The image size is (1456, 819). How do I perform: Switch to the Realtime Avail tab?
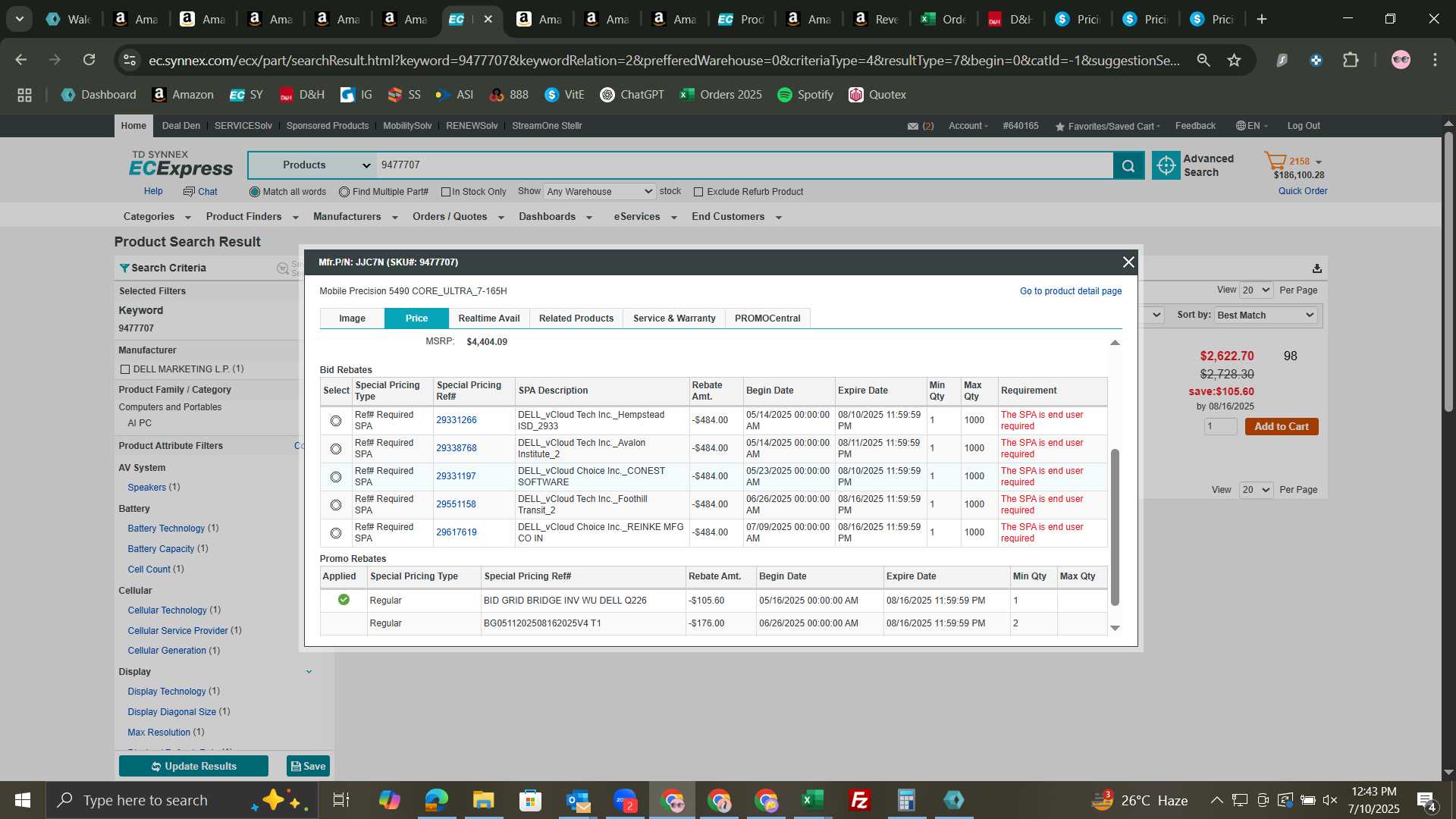coord(489,318)
